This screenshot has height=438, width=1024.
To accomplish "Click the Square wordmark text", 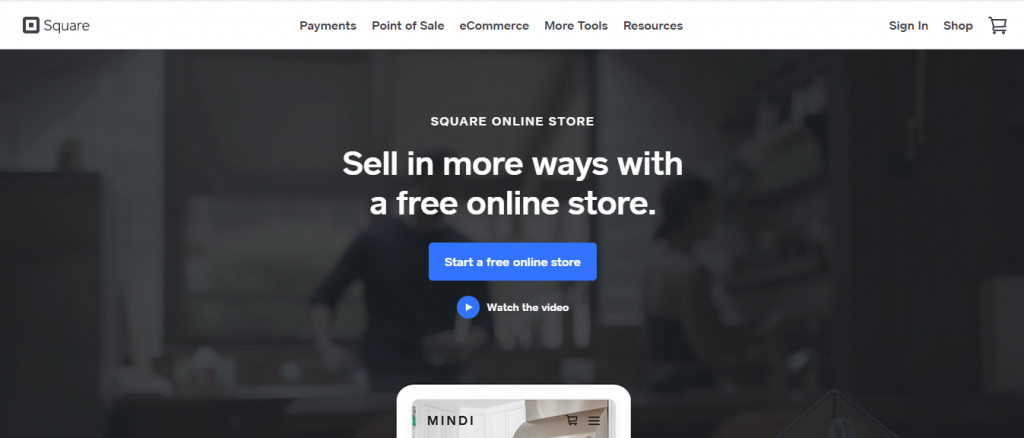I will coord(66,26).
